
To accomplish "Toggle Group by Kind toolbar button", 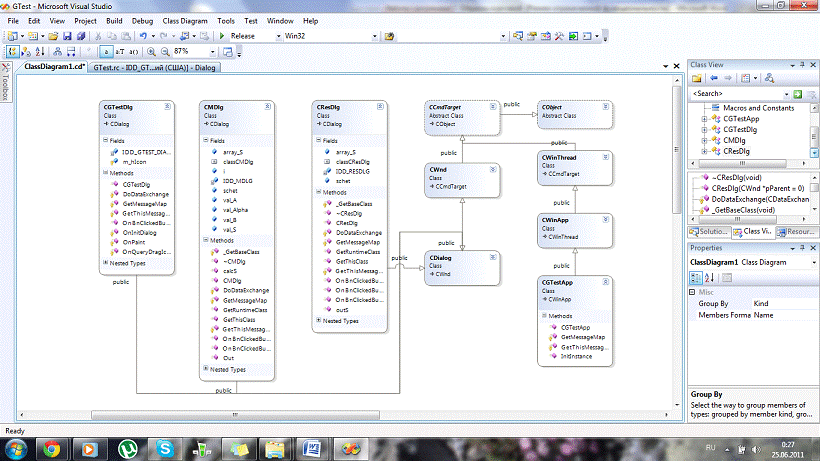I will (x=14, y=51).
